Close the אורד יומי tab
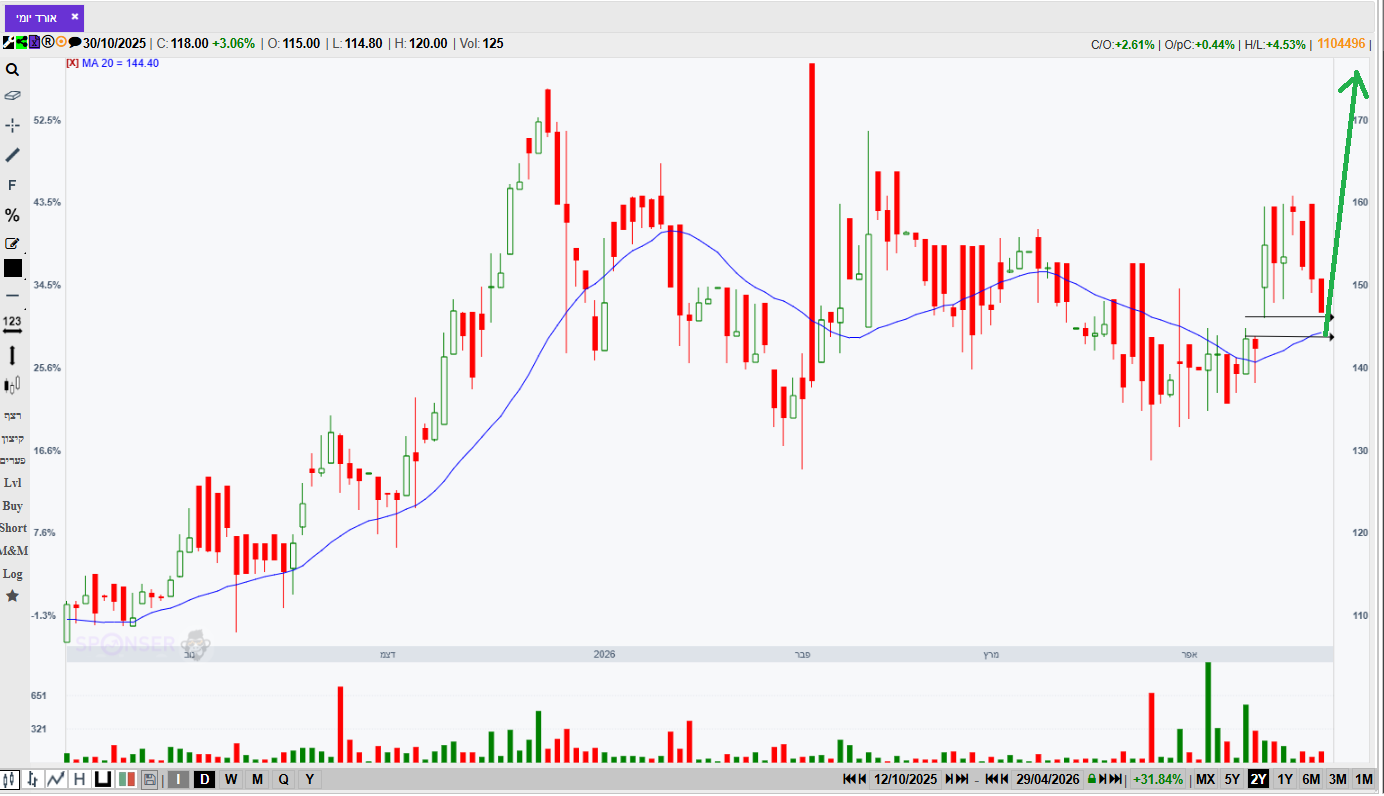This screenshot has height=796, width=1384. click(x=74, y=16)
